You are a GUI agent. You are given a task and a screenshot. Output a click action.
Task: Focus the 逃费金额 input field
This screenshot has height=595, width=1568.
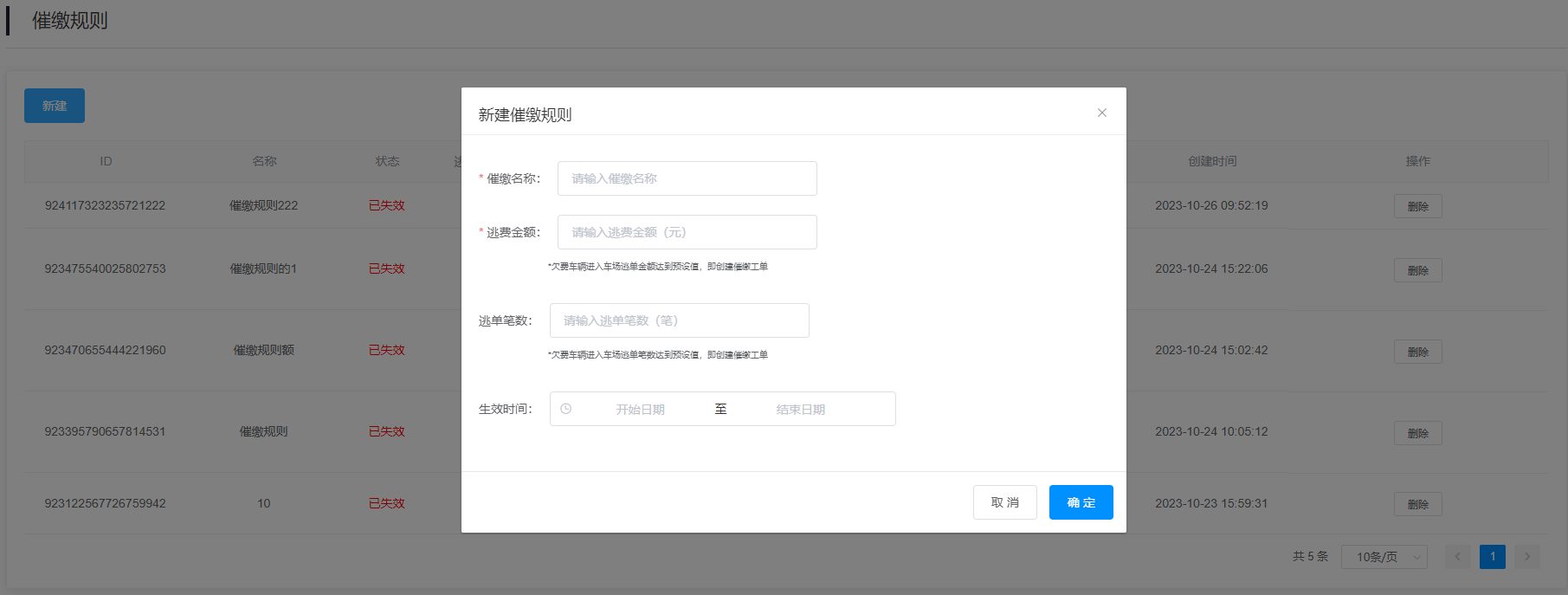tap(687, 232)
